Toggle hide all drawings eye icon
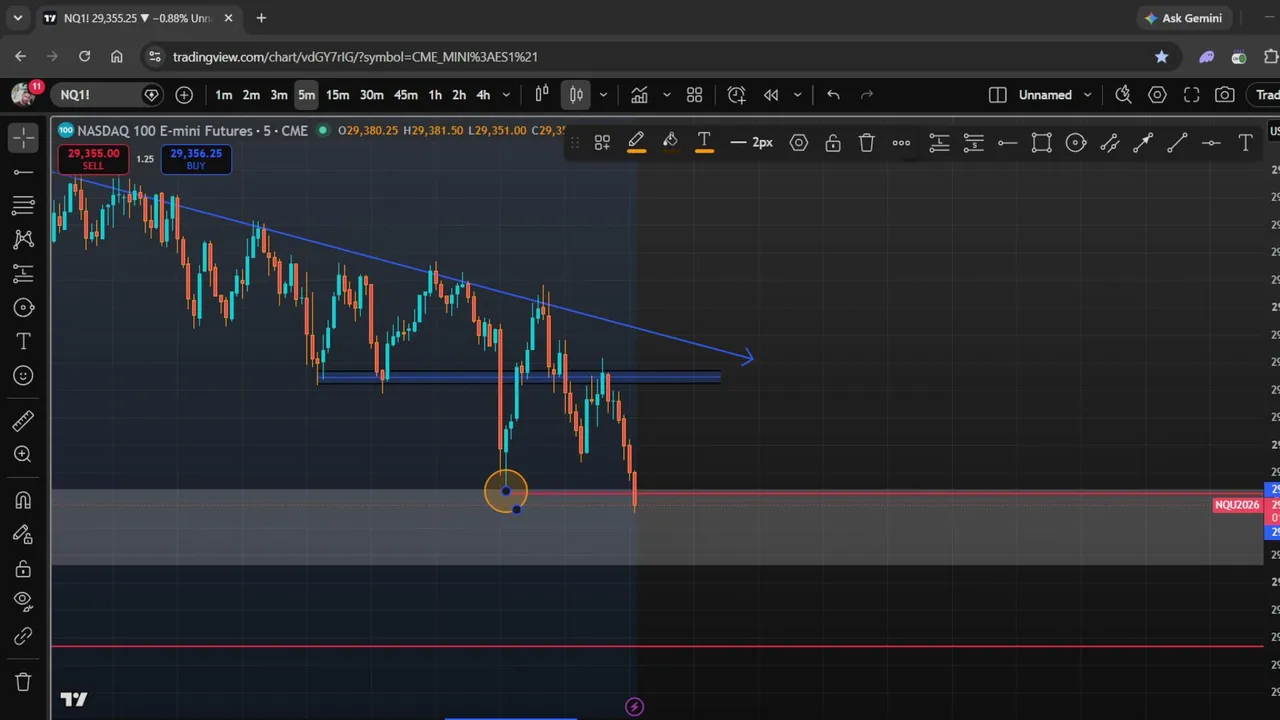 (24, 602)
